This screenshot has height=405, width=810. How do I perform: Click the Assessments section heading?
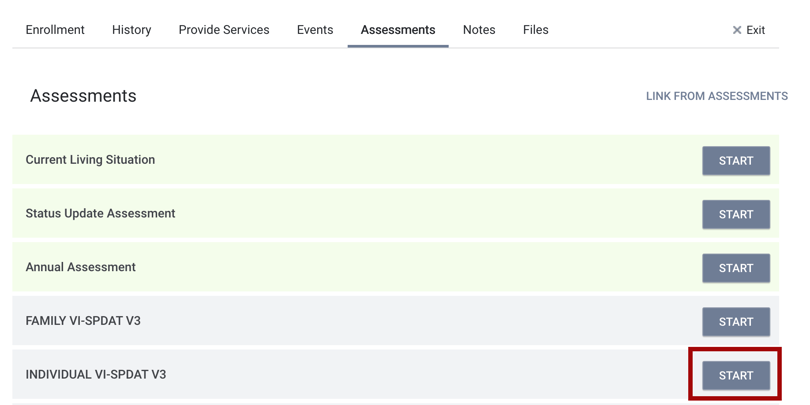(83, 96)
